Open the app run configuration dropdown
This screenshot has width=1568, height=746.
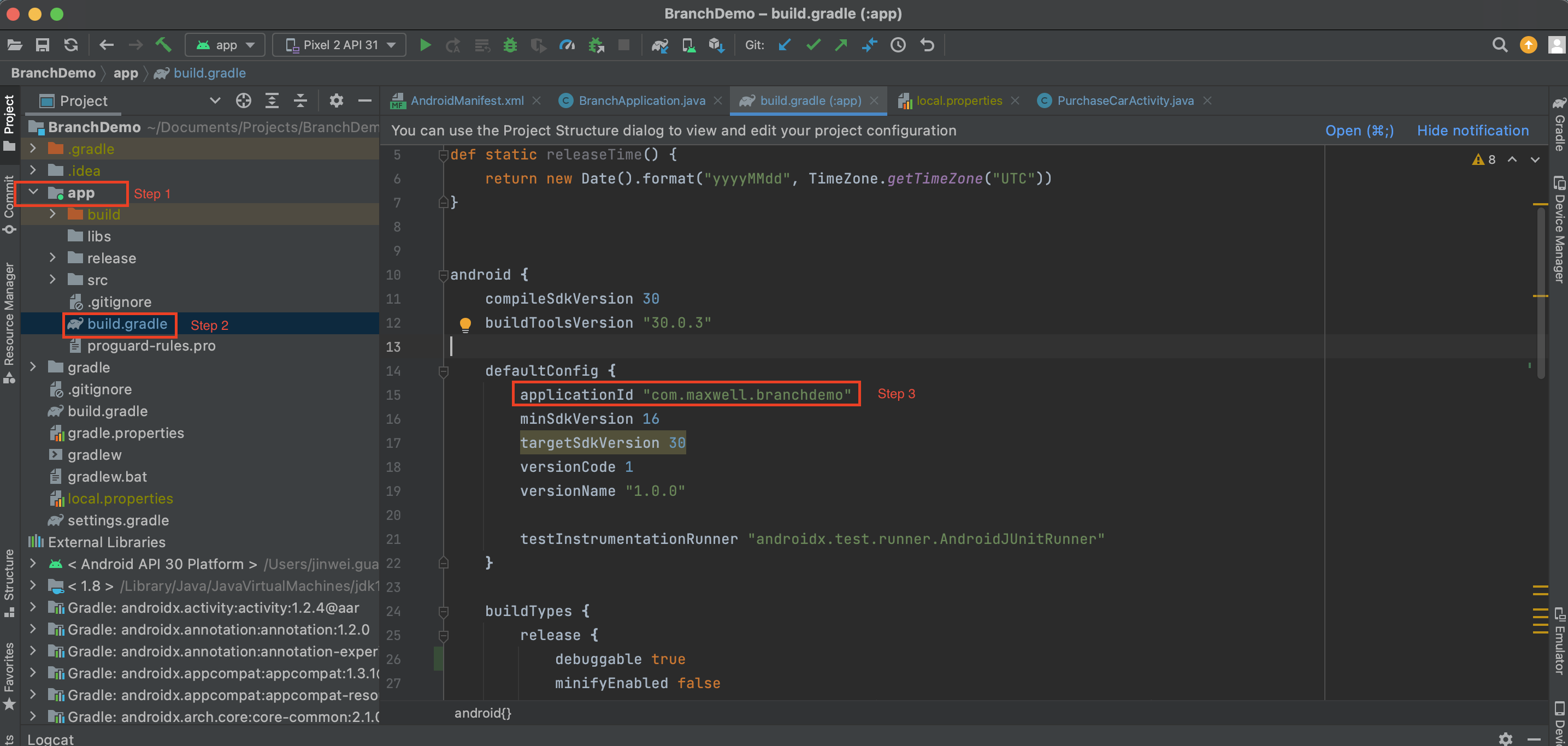point(225,45)
